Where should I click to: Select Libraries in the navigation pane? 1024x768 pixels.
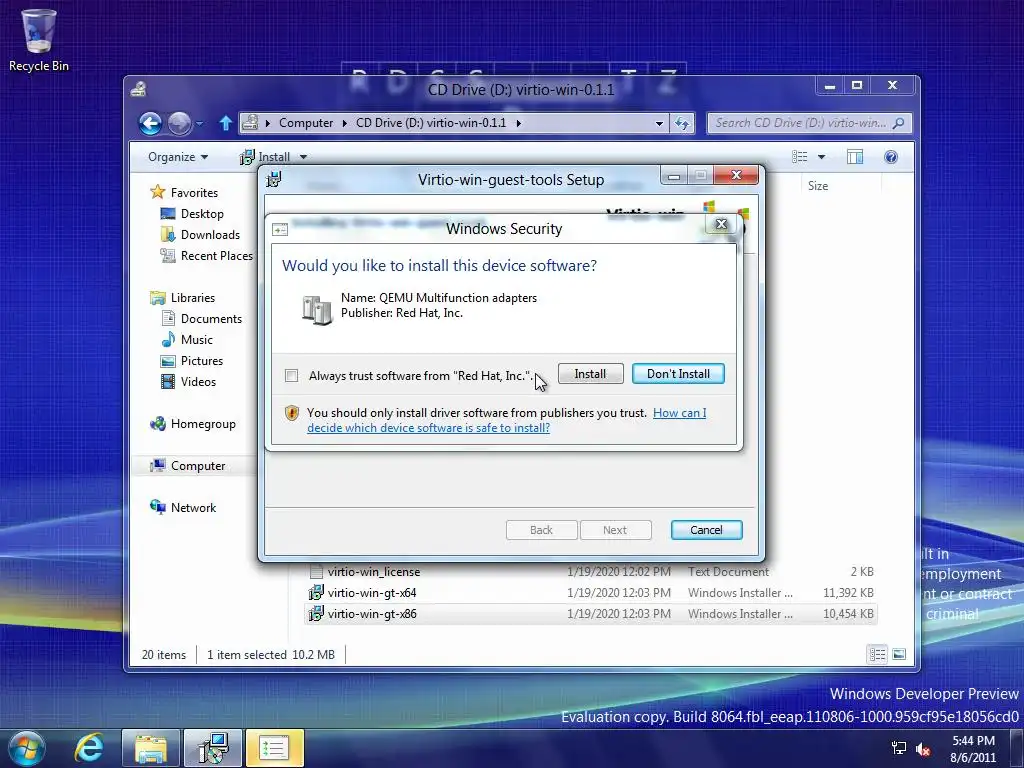[193, 297]
